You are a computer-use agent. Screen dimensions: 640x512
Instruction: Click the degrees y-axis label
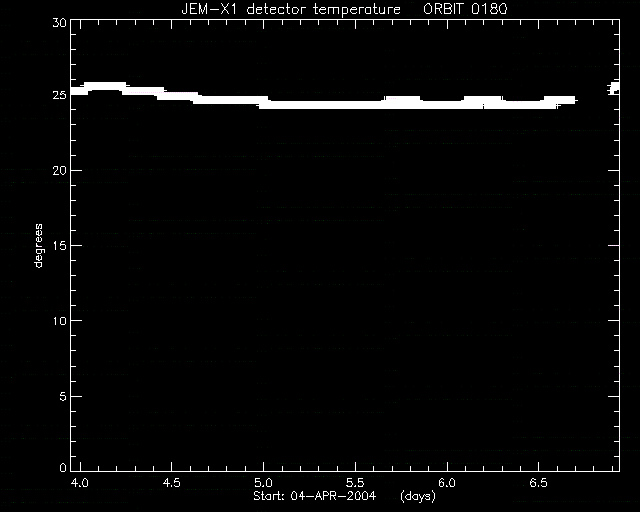[x=38, y=245]
